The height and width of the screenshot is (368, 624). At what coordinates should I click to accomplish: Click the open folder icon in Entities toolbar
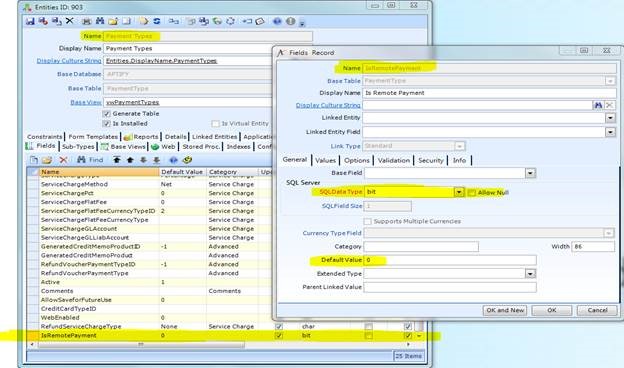pyautogui.click(x=113, y=21)
